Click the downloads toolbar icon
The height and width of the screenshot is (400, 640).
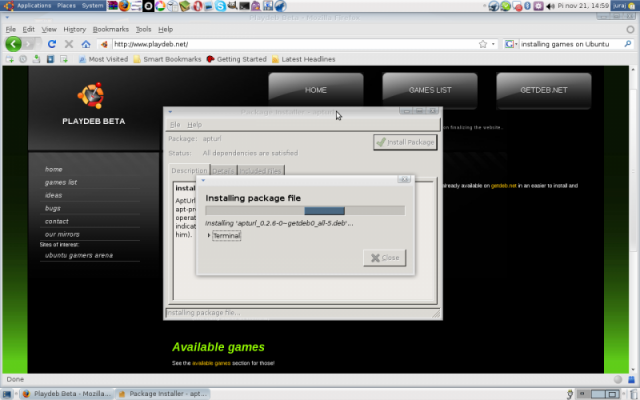(x=36, y=59)
